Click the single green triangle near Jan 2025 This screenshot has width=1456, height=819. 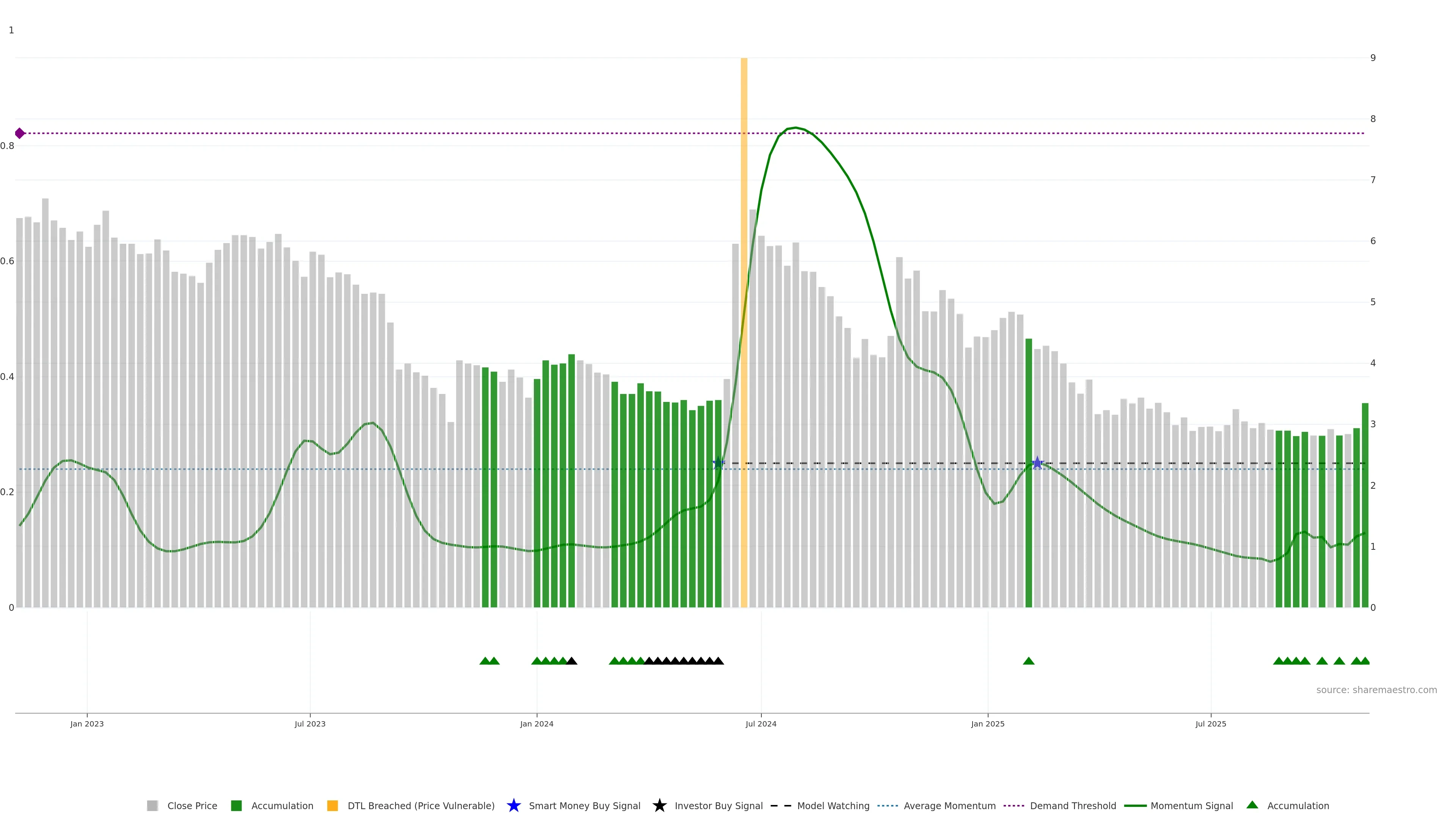1029,661
